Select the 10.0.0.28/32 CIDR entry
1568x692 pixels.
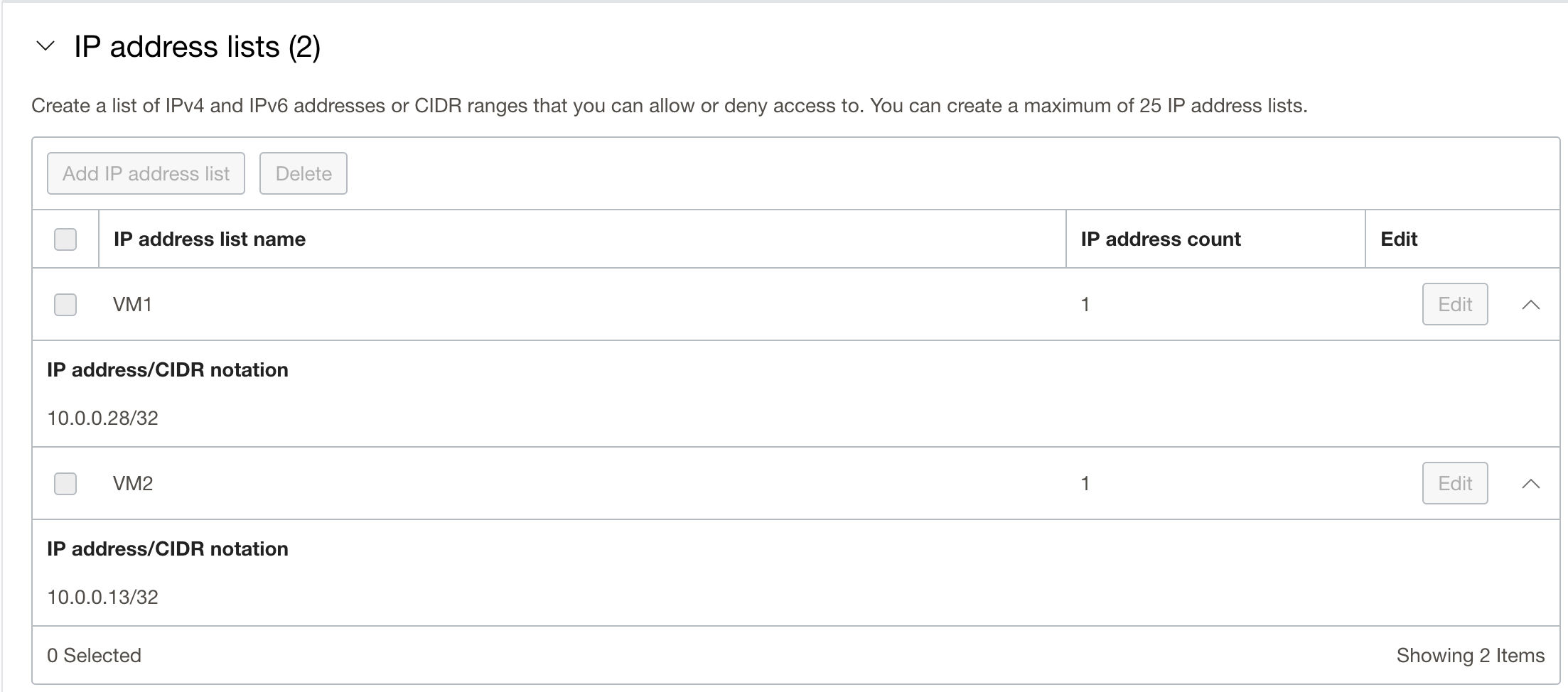point(102,418)
